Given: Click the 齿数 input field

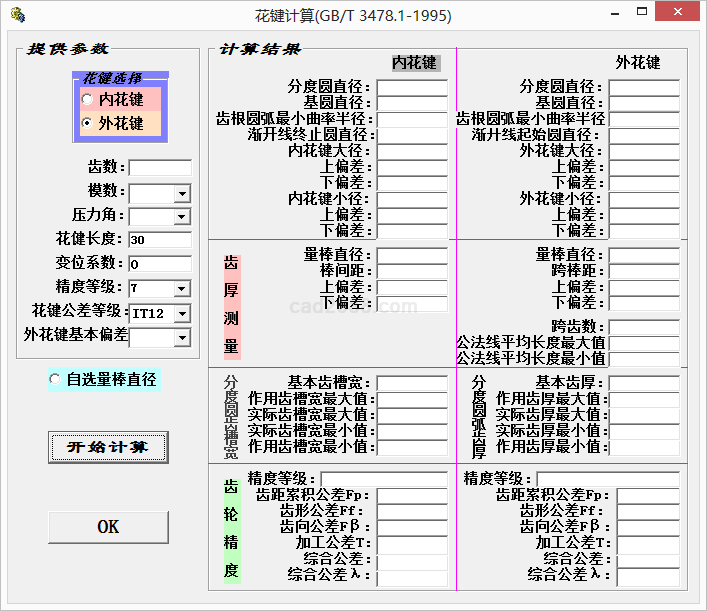Looking at the screenshot, I should [159, 168].
